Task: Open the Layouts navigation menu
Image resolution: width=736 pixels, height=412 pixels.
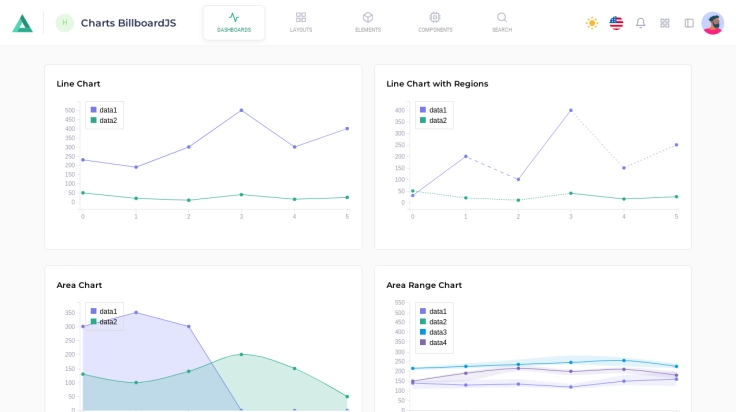Action: [301, 22]
